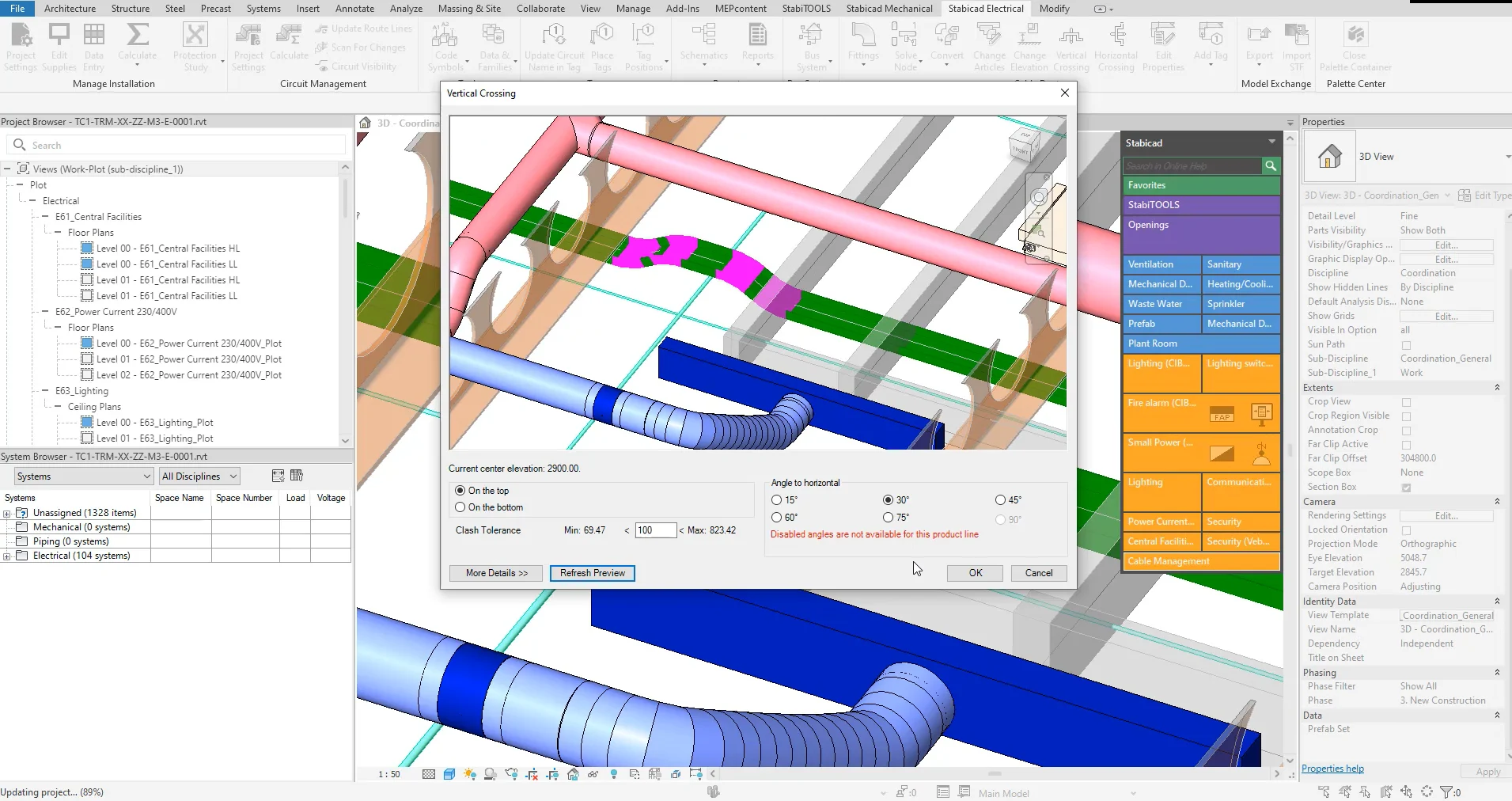Open the Properties help link

pyautogui.click(x=1332, y=769)
